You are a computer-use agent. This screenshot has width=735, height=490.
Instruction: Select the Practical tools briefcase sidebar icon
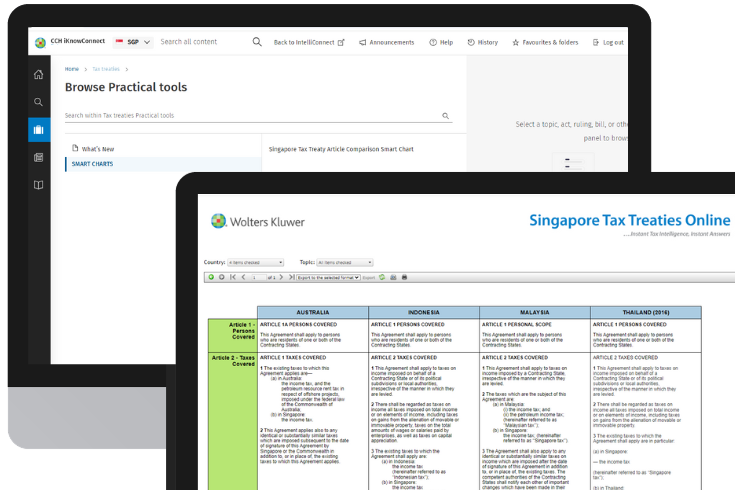click(39, 130)
